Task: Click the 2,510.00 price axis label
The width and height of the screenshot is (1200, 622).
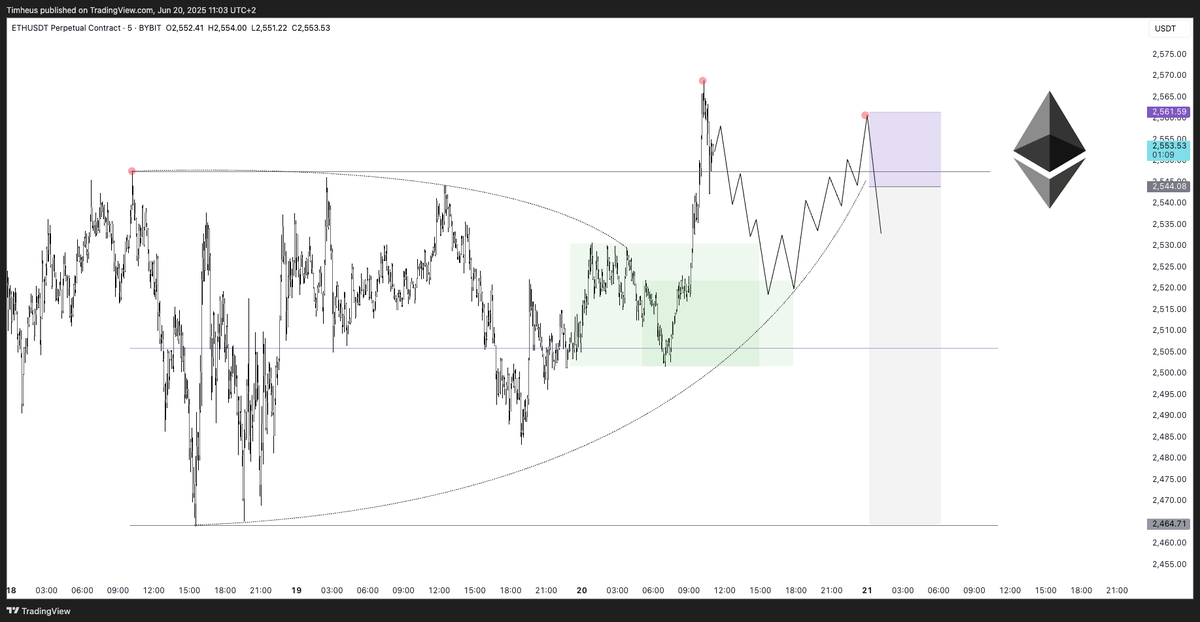Action: point(1169,330)
